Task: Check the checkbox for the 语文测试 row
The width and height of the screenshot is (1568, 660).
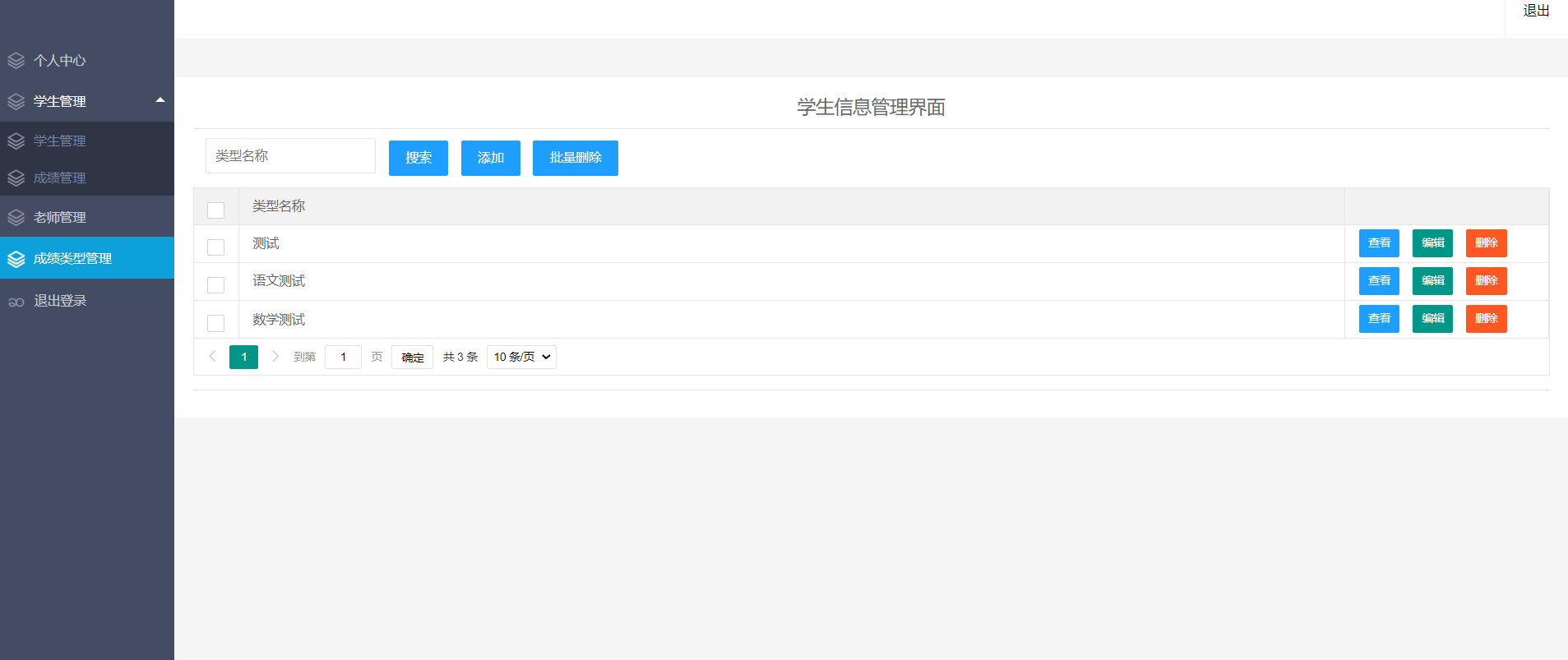Action: (216, 285)
